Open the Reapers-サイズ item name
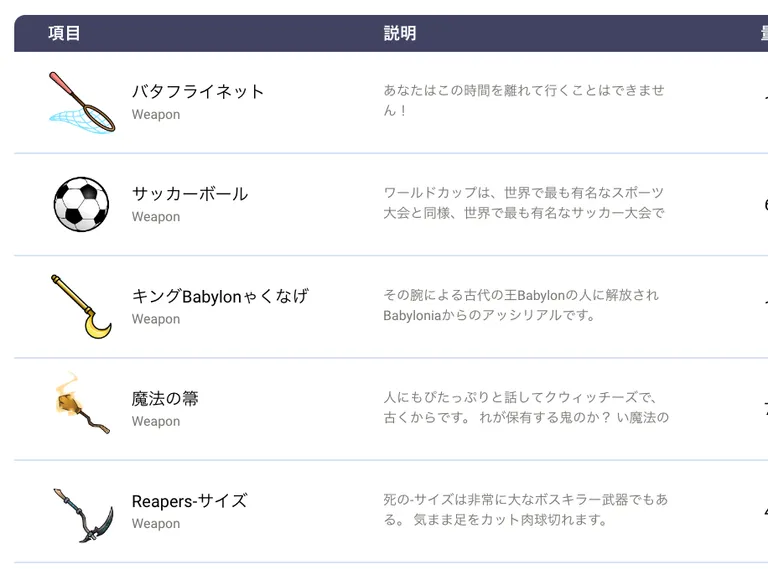The width and height of the screenshot is (768, 569). coord(190,501)
